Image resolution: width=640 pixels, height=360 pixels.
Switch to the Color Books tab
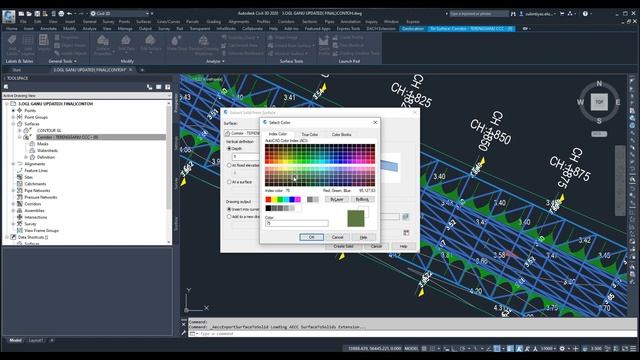point(341,134)
